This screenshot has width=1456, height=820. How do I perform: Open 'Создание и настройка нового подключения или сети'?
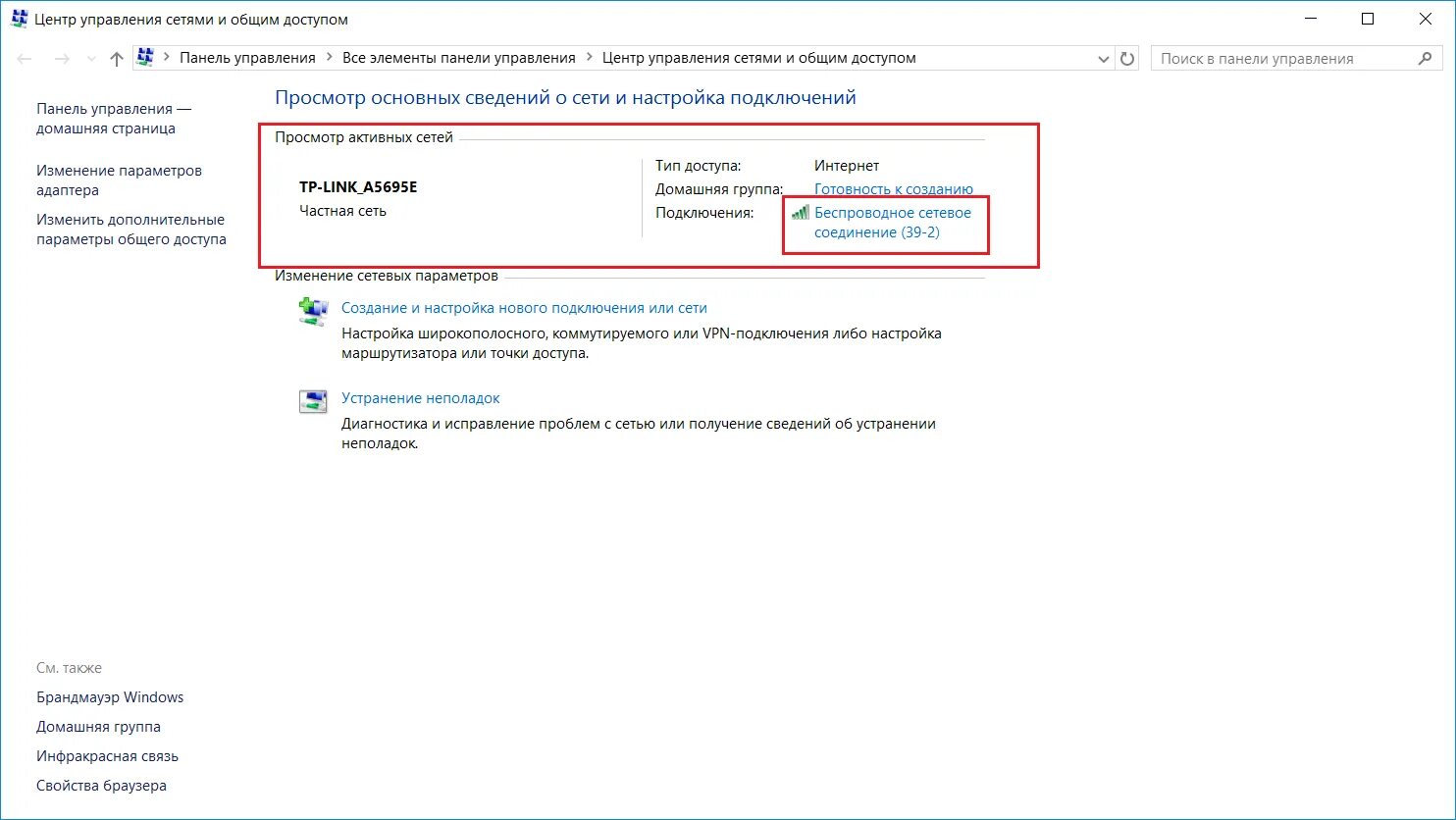[524, 307]
